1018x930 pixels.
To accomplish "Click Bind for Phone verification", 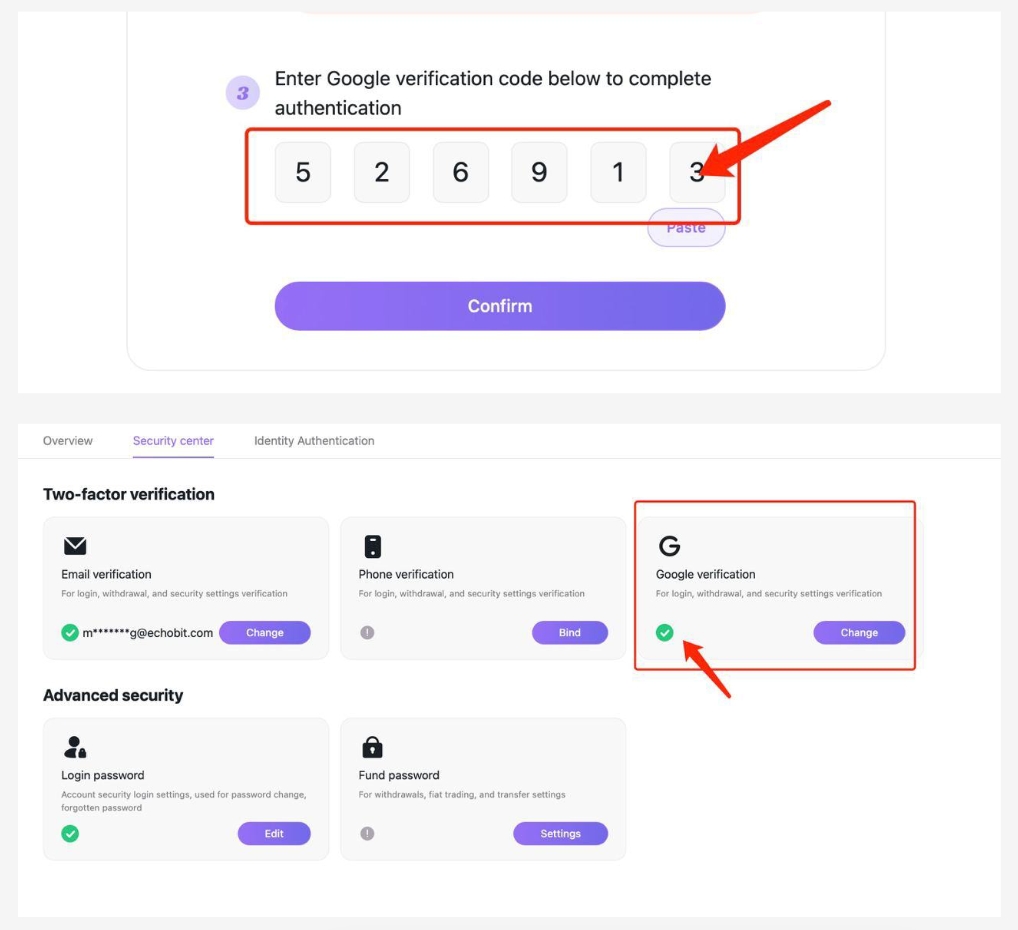I will (570, 633).
